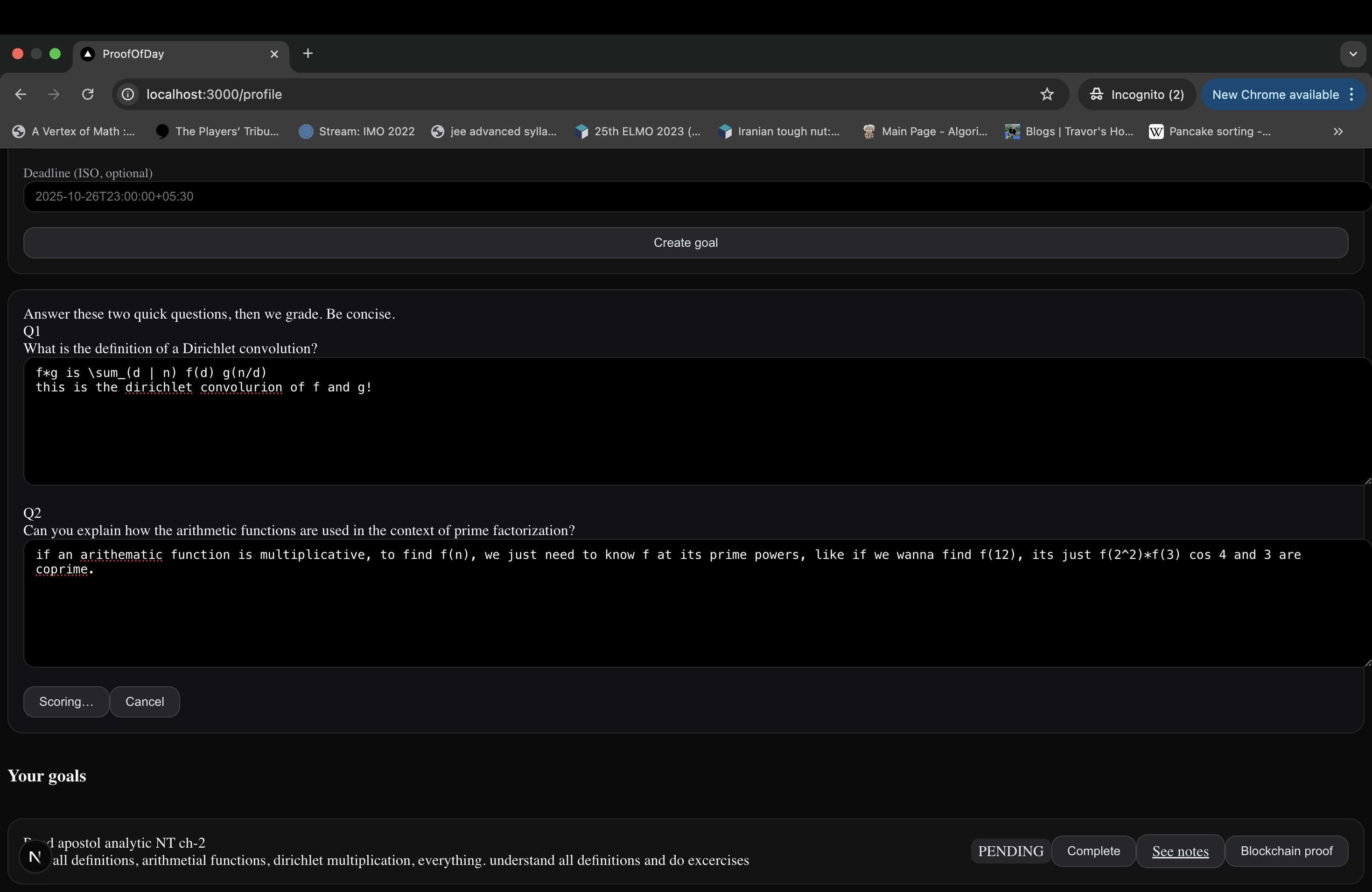Click the Blockchain proof button
The width and height of the screenshot is (1372, 892).
tap(1286, 851)
